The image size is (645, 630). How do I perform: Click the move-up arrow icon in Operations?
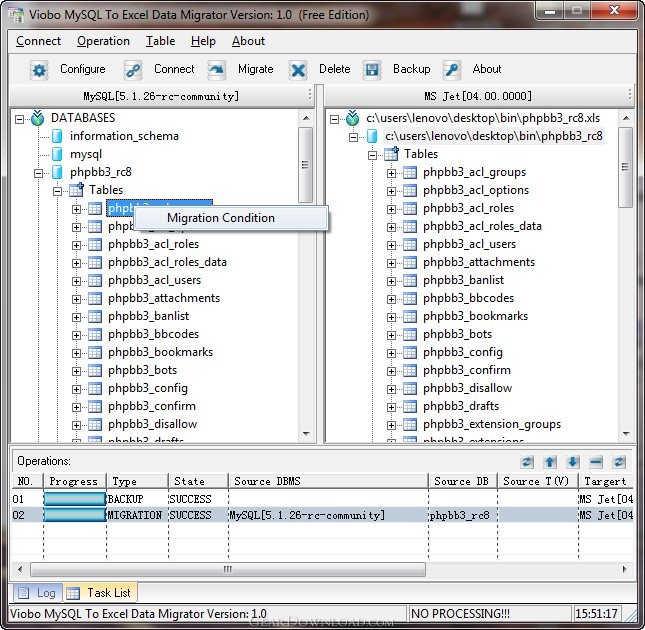[550, 462]
